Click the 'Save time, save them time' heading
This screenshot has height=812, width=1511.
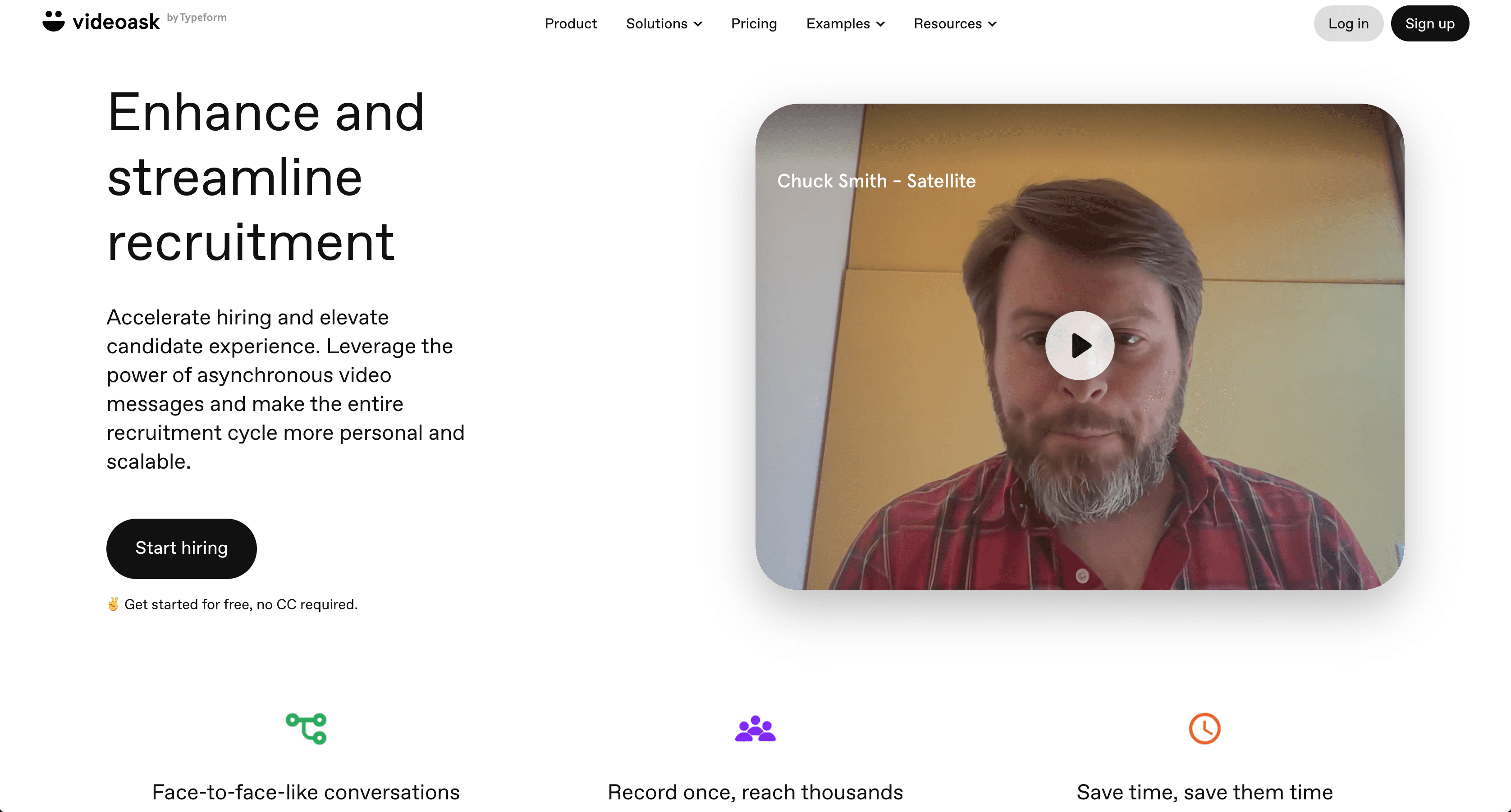click(x=1204, y=792)
